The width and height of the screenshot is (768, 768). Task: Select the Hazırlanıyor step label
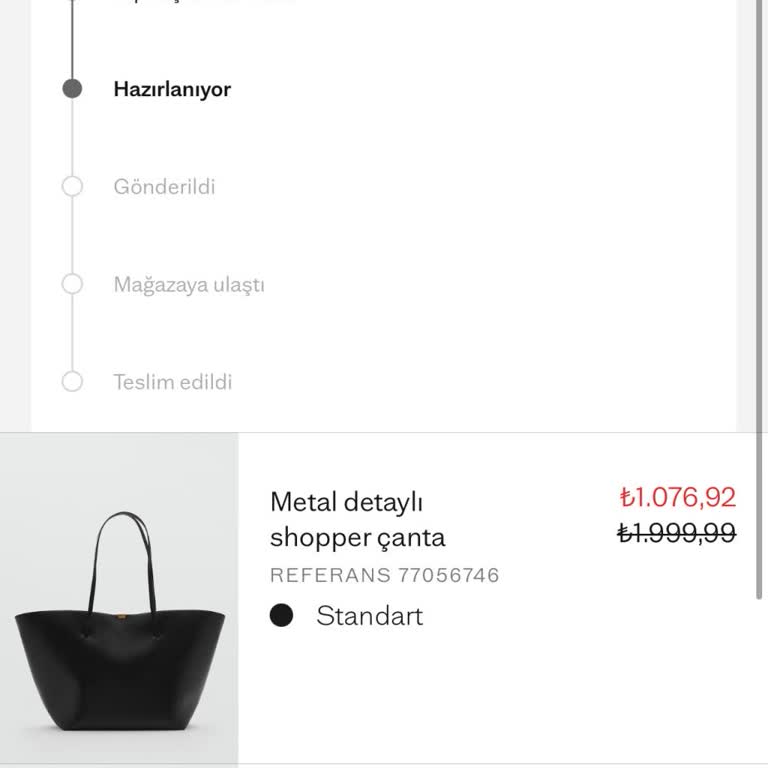coord(172,89)
